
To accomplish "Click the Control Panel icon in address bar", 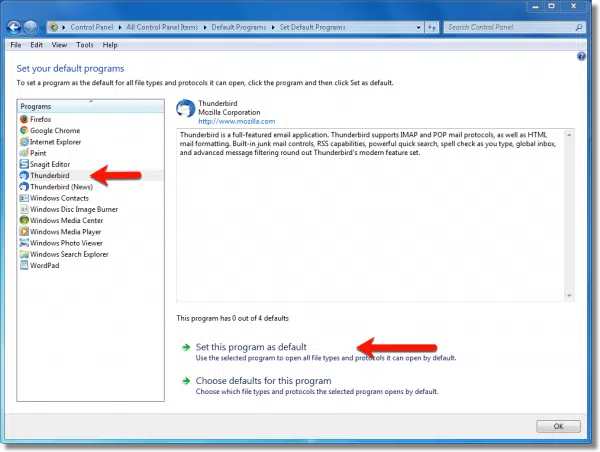I will 54,27.
